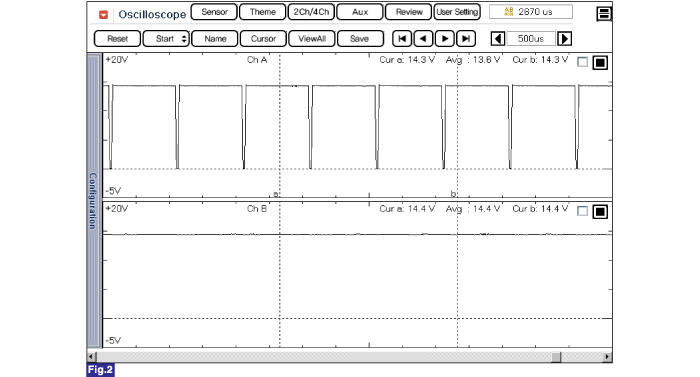Click Ch A '+20V' scale label
This screenshot has height=377, width=700.
117,60
